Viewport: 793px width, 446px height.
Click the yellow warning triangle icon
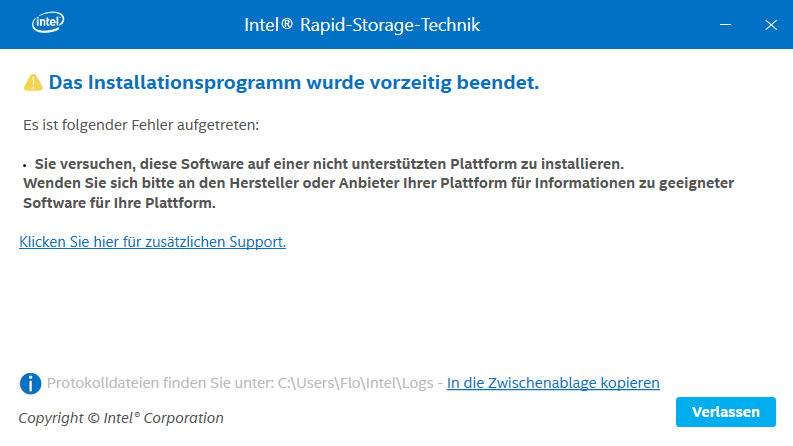pos(33,82)
